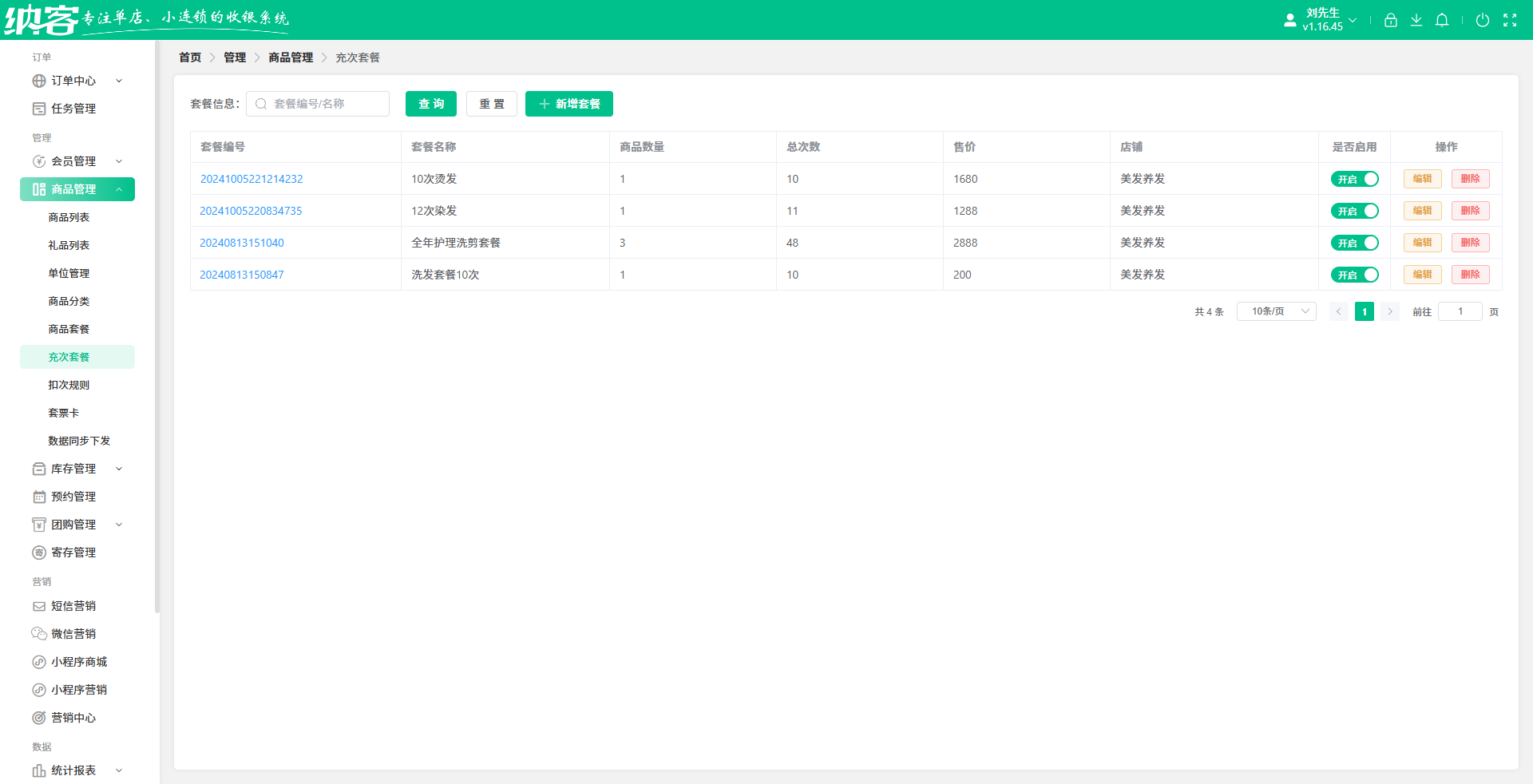1533x784 pixels.
Task: Click the go-to page number field
Action: [1460, 311]
